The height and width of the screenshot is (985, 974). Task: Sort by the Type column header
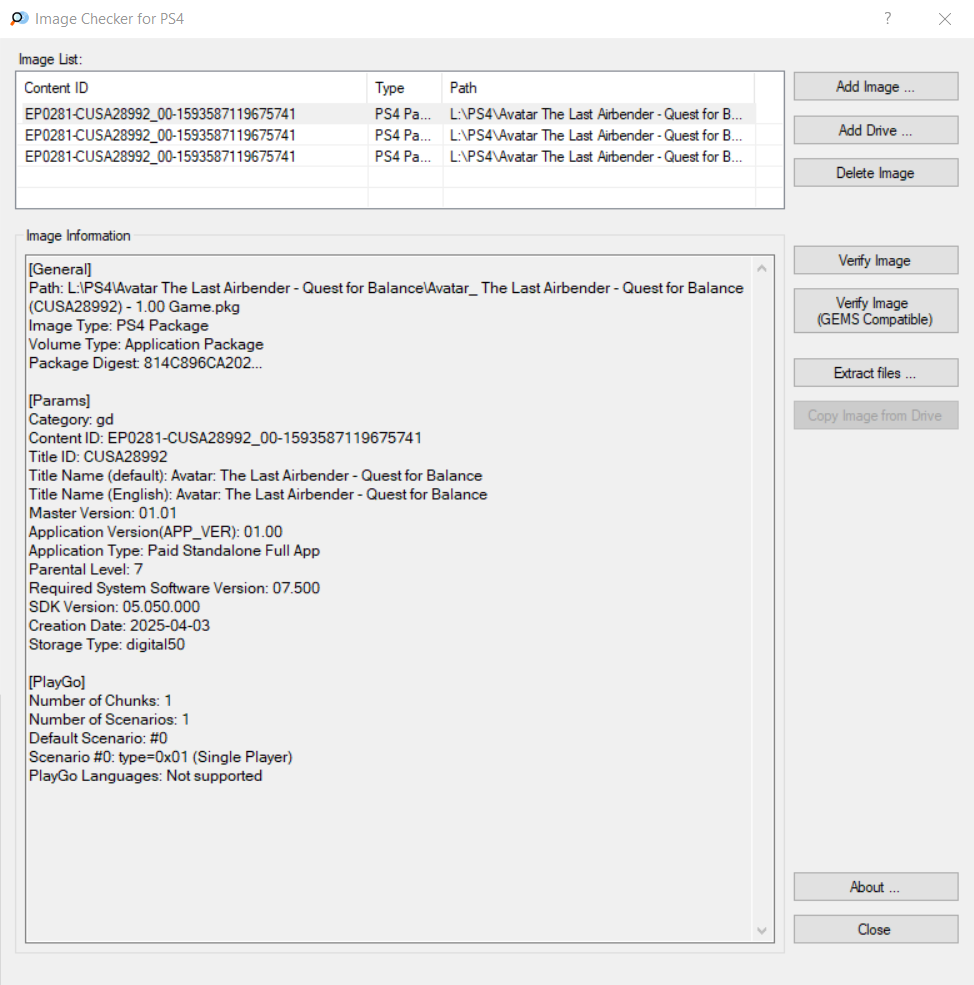(x=405, y=88)
